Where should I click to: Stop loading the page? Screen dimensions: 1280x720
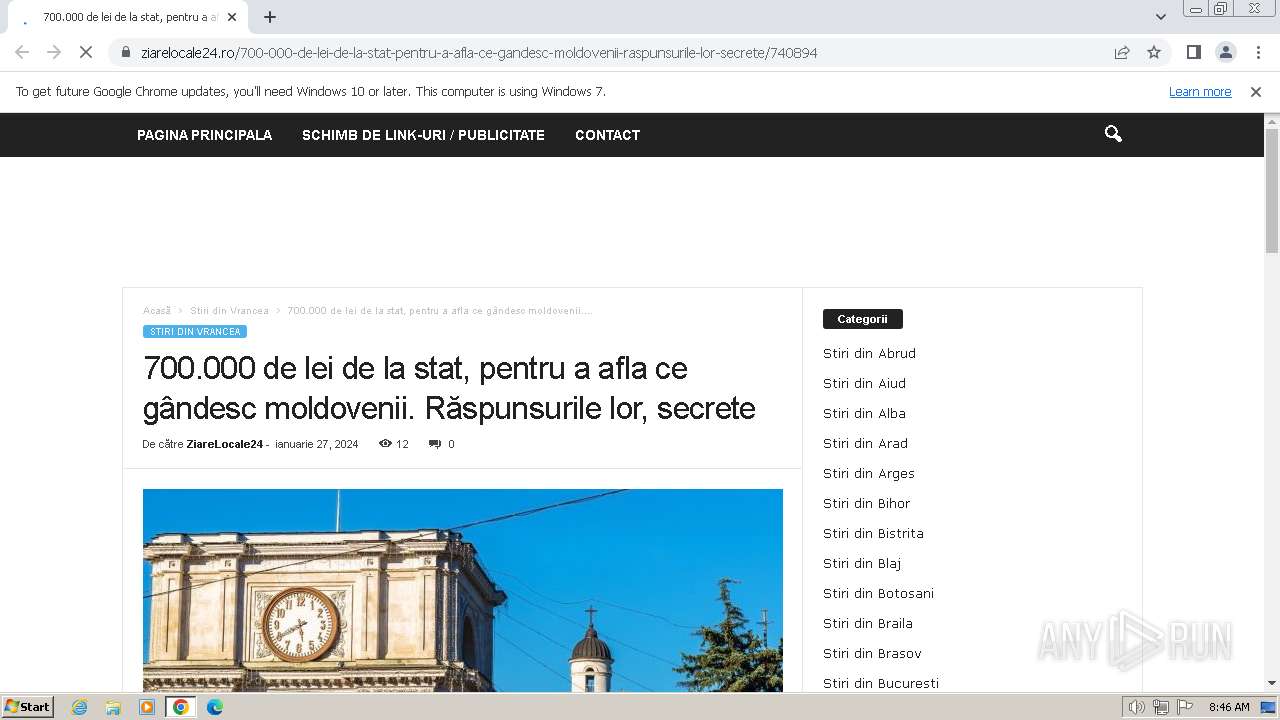pyautogui.click(x=86, y=52)
